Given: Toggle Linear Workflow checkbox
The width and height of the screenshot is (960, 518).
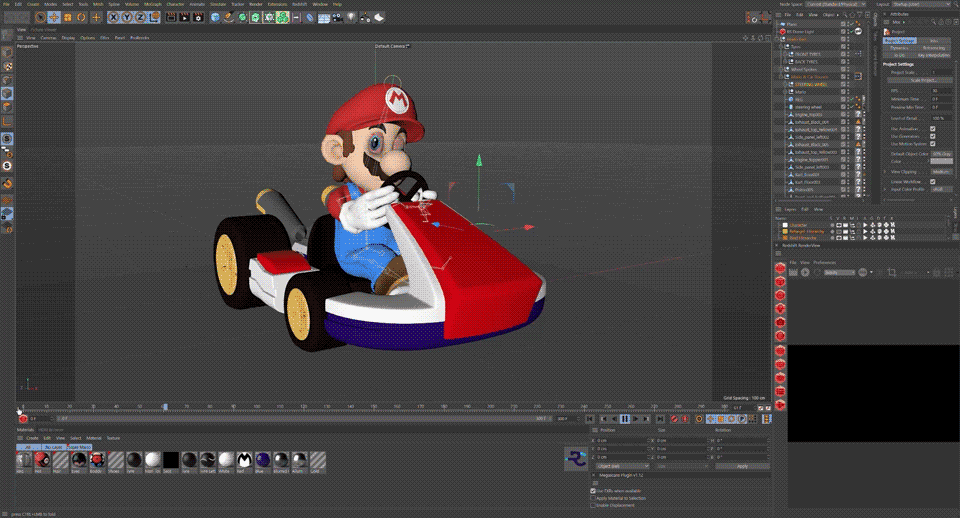Looking at the screenshot, I should pos(932,181).
